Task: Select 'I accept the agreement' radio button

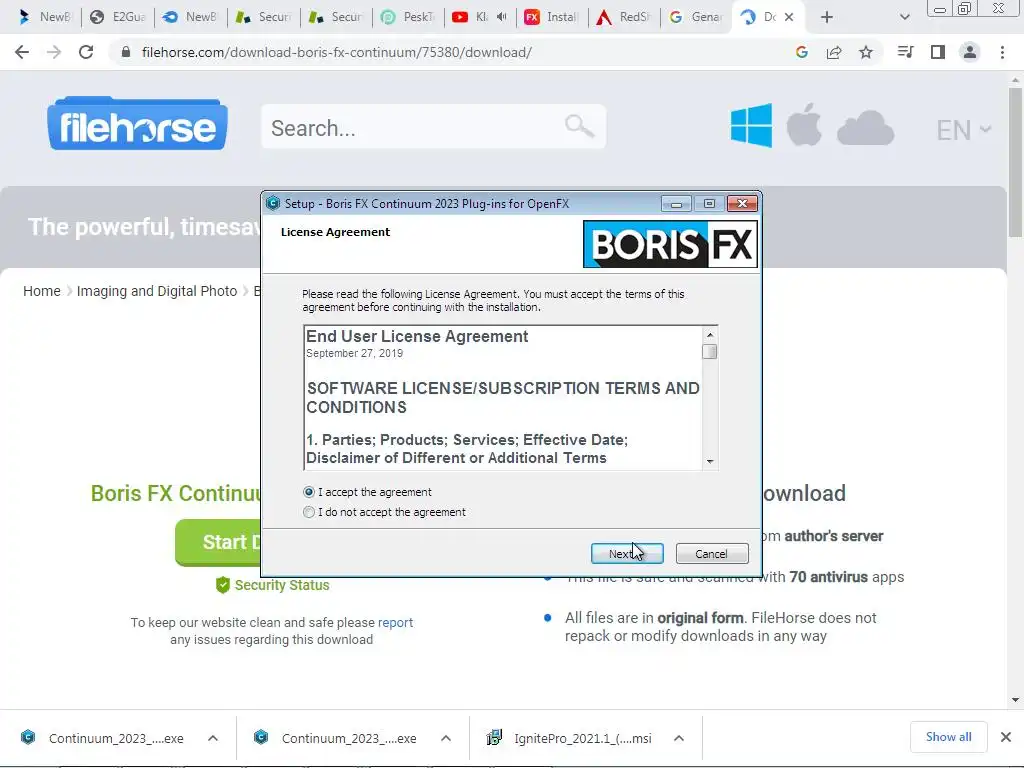Action: (x=309, y=492)
